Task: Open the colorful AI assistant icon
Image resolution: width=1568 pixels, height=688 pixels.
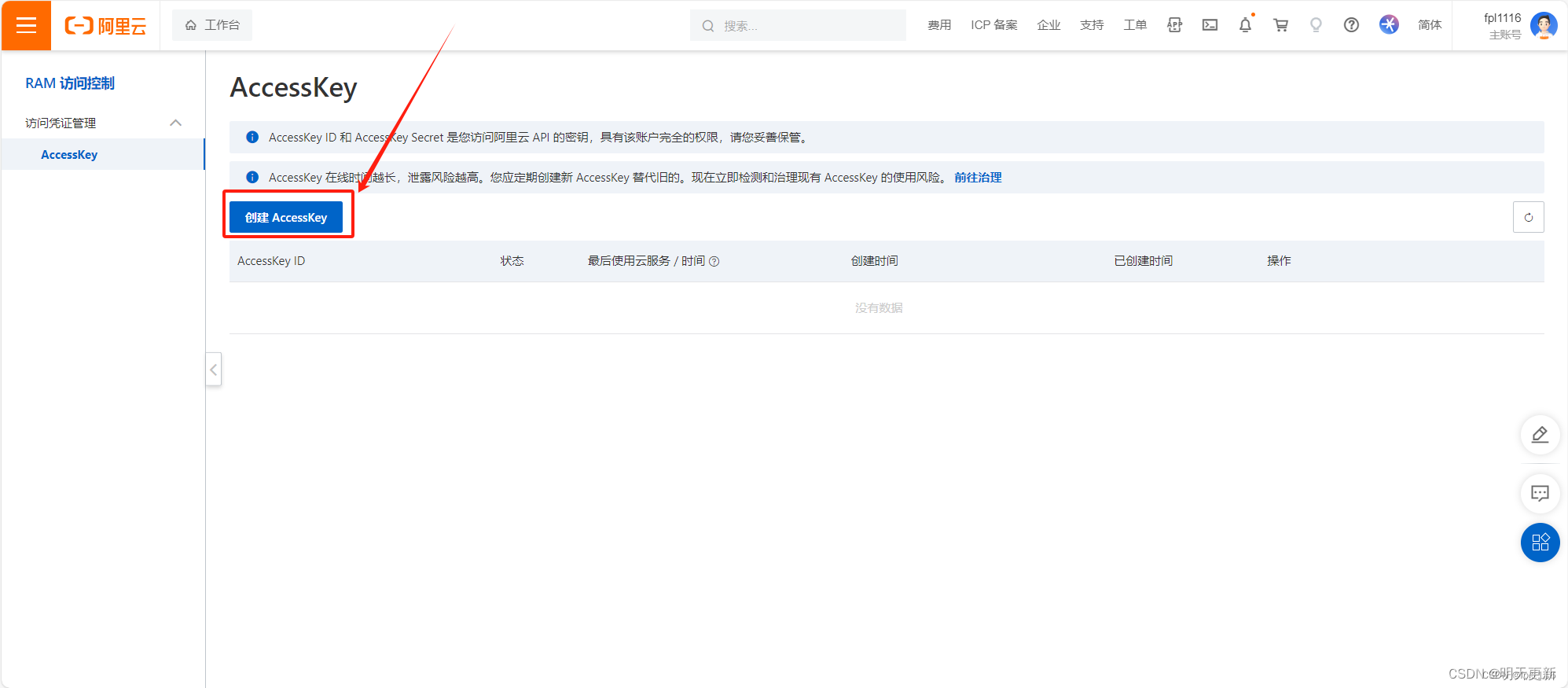Action: click(x=1389, y=25)
